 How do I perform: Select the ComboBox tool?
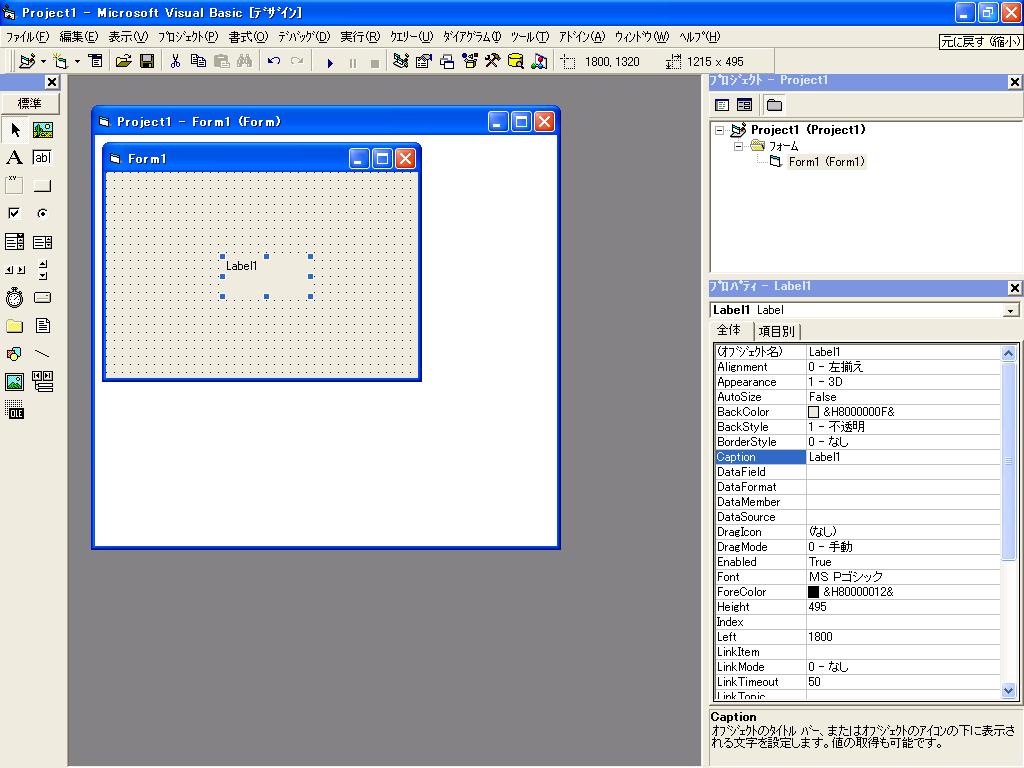14,242
